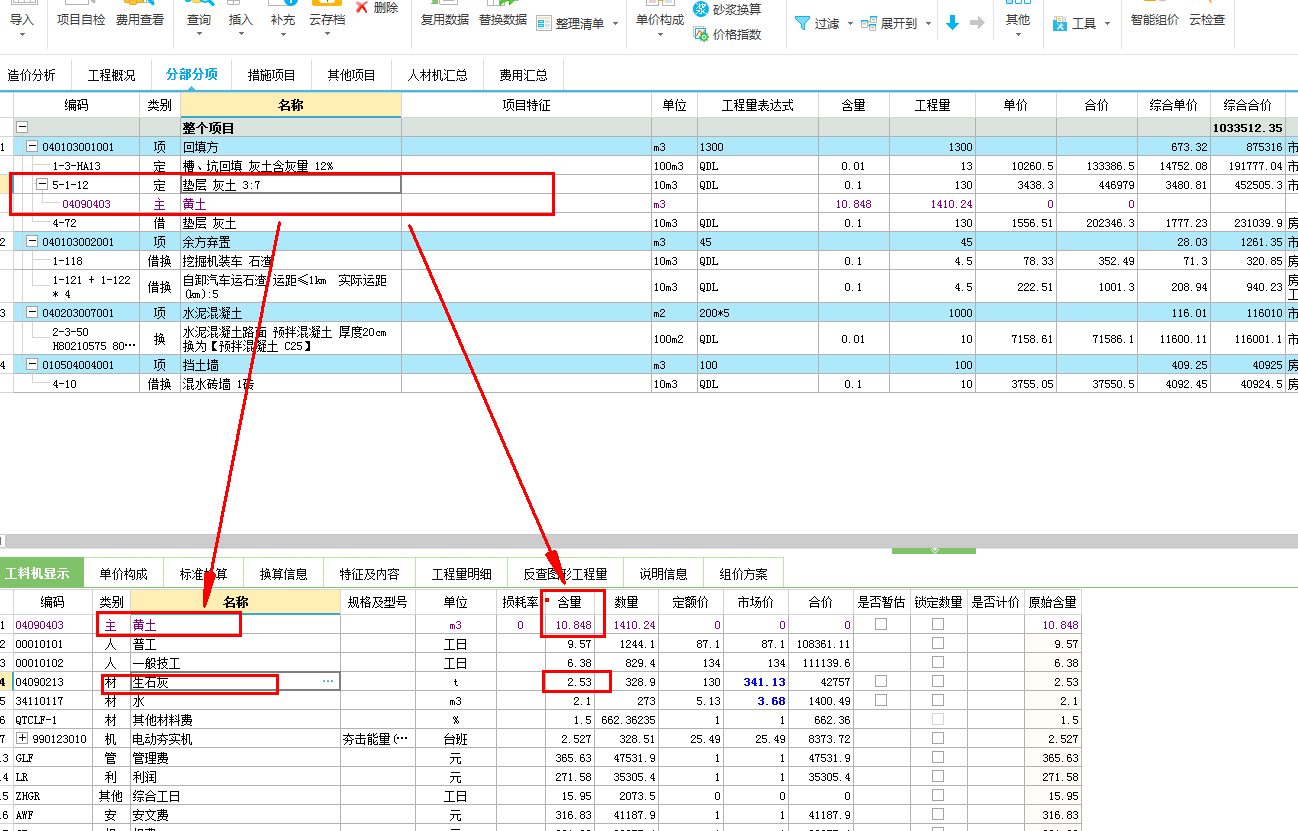Collapse the 整个项目 root node

[22, 128]
